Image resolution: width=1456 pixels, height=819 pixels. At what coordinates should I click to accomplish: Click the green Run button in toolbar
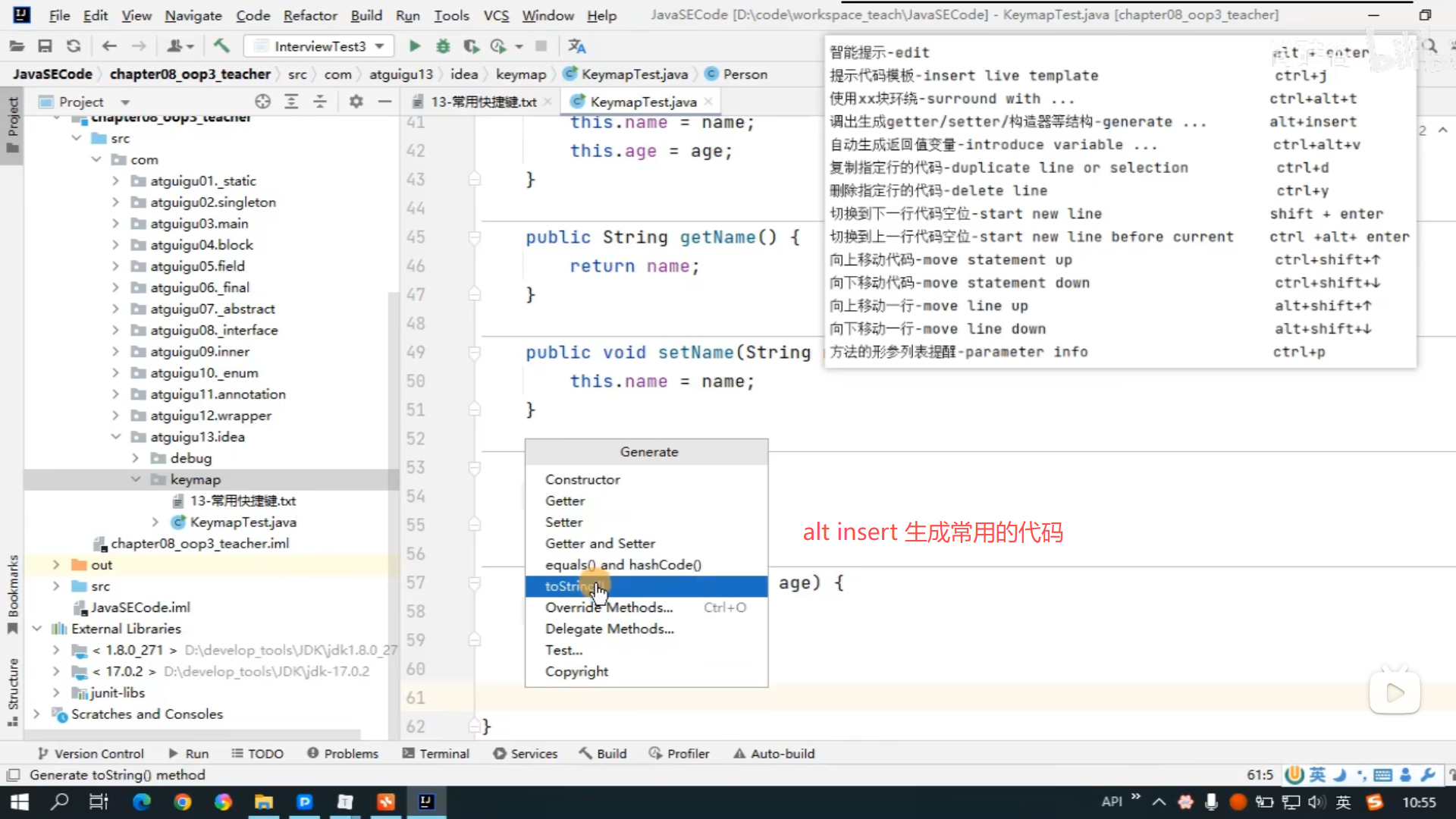click(414, 46)
